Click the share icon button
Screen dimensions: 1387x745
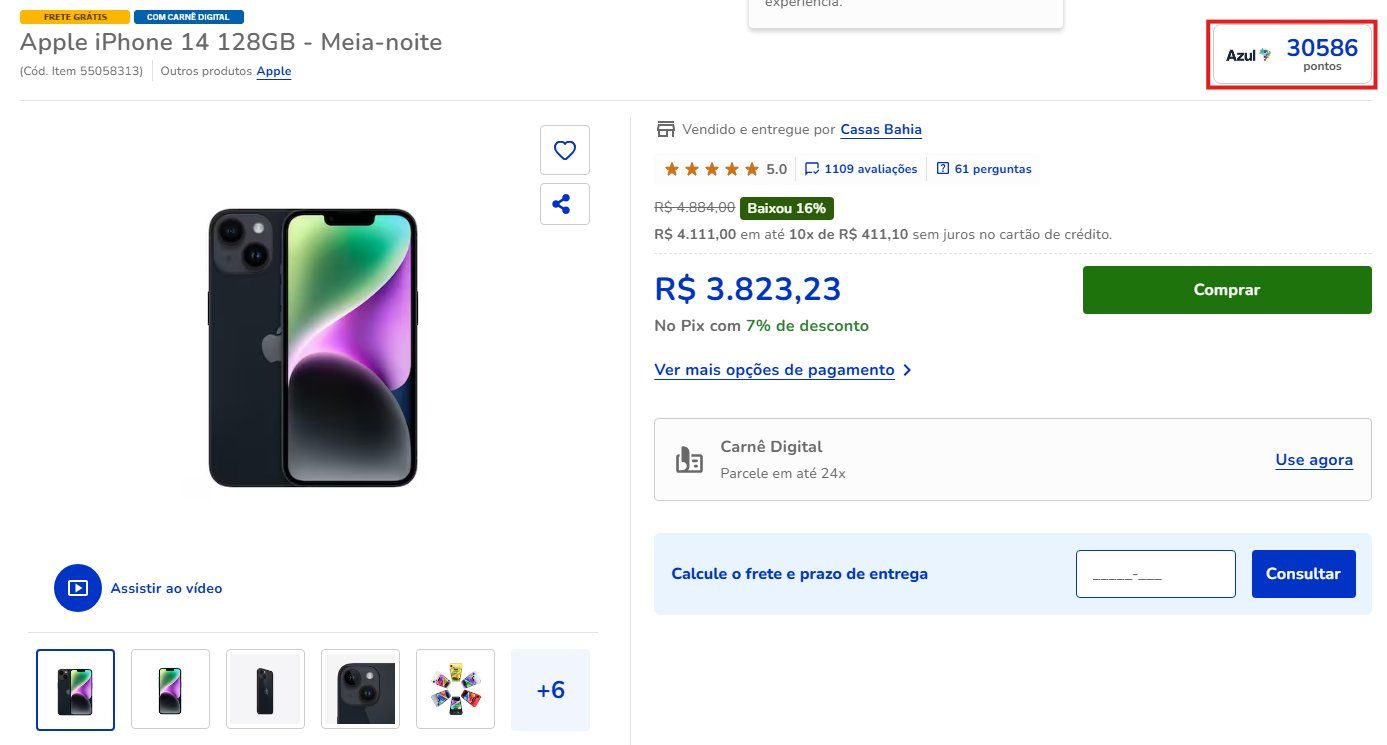tap(565, 204)
